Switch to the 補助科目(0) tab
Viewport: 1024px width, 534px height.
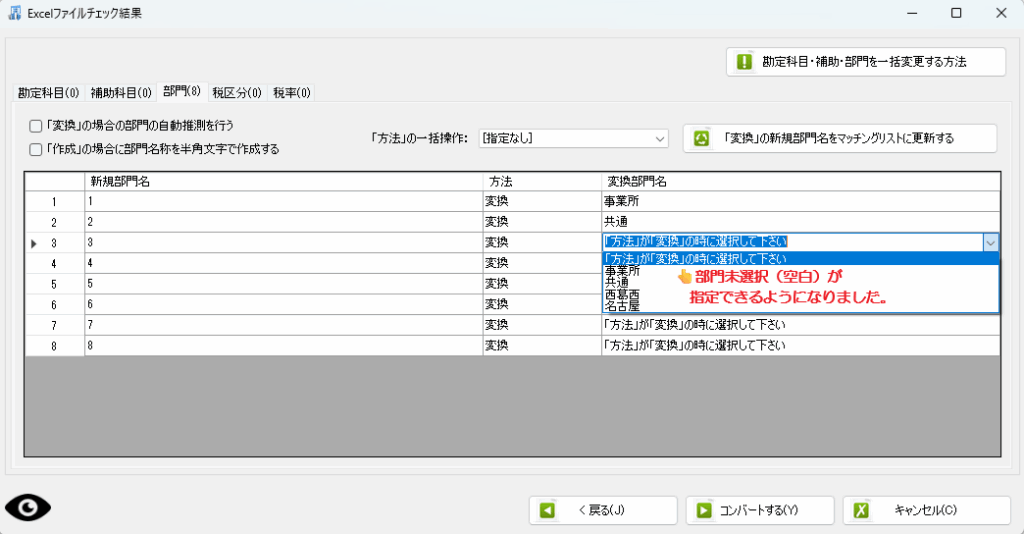[x=121, y=93]
